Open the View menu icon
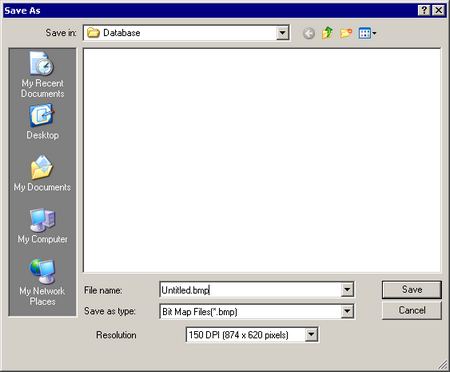The image size is (450, 372). (x=367, y=33)
